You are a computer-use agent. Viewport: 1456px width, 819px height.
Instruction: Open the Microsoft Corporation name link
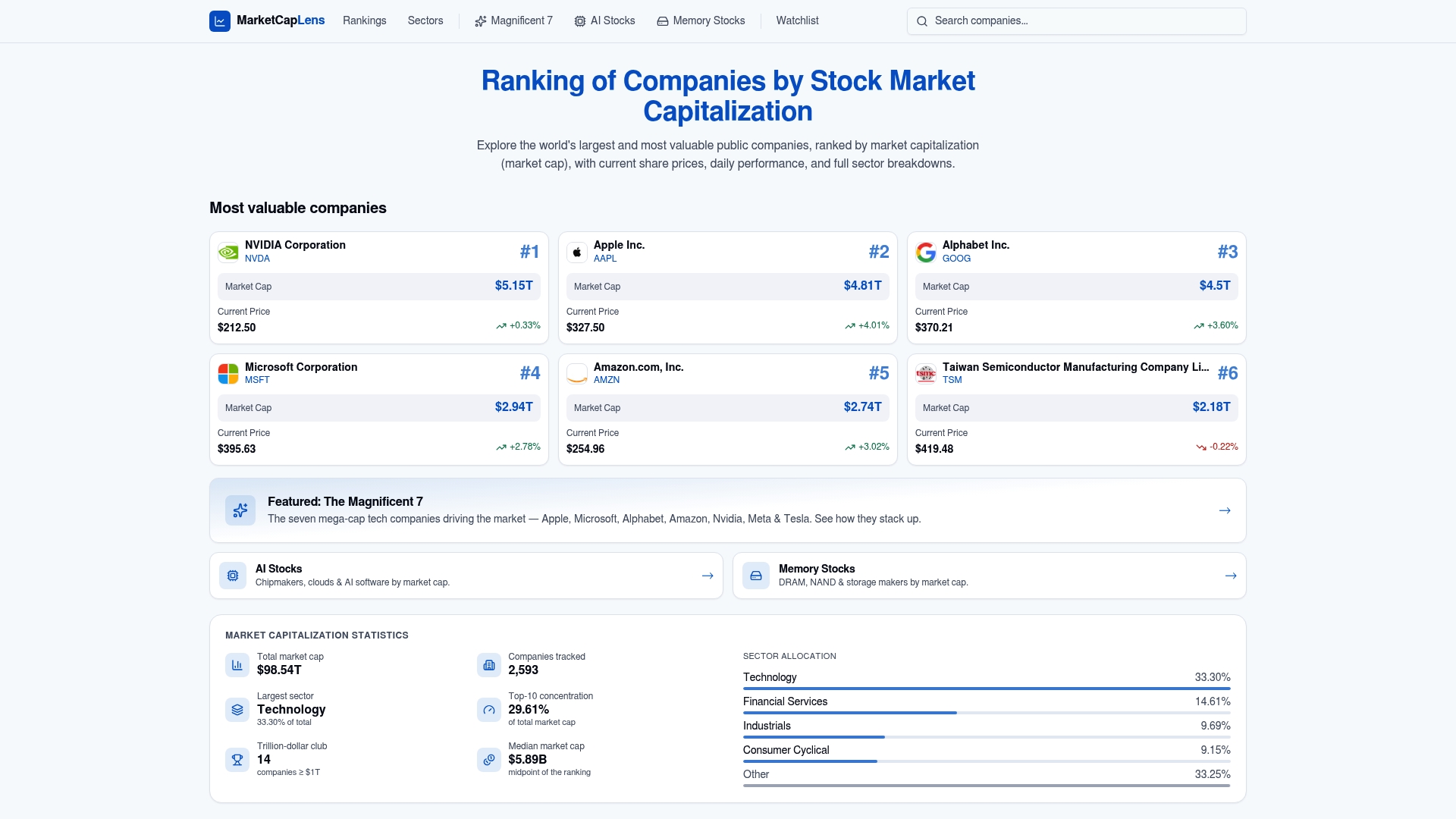coord(301,367)
